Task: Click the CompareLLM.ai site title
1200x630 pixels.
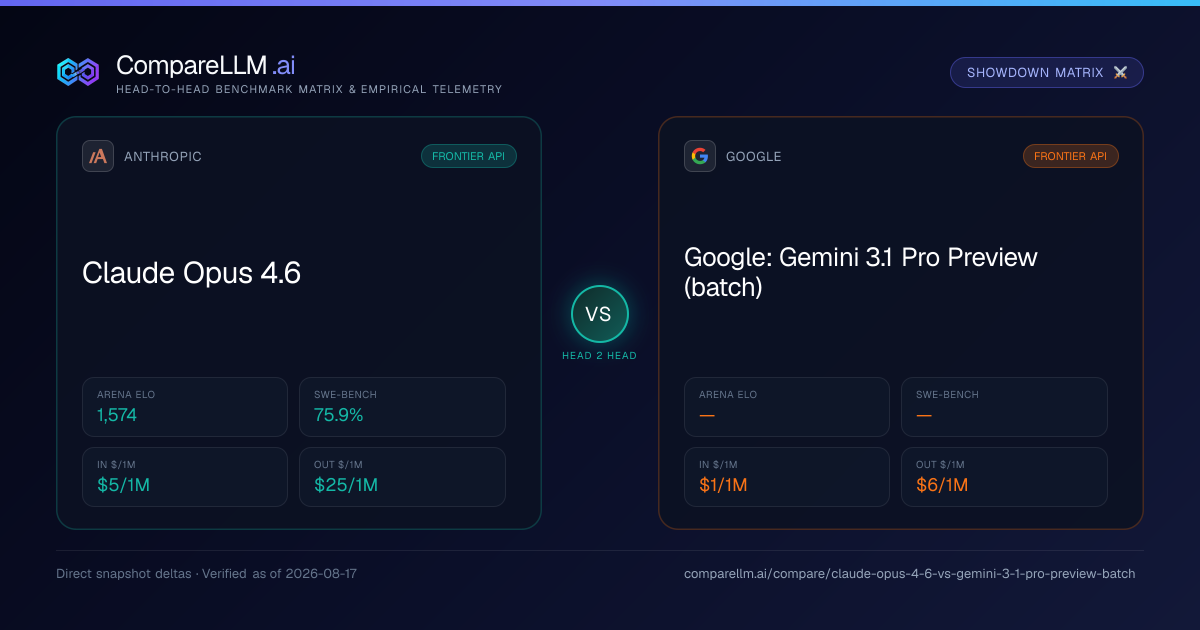Action: click(205, 65)
